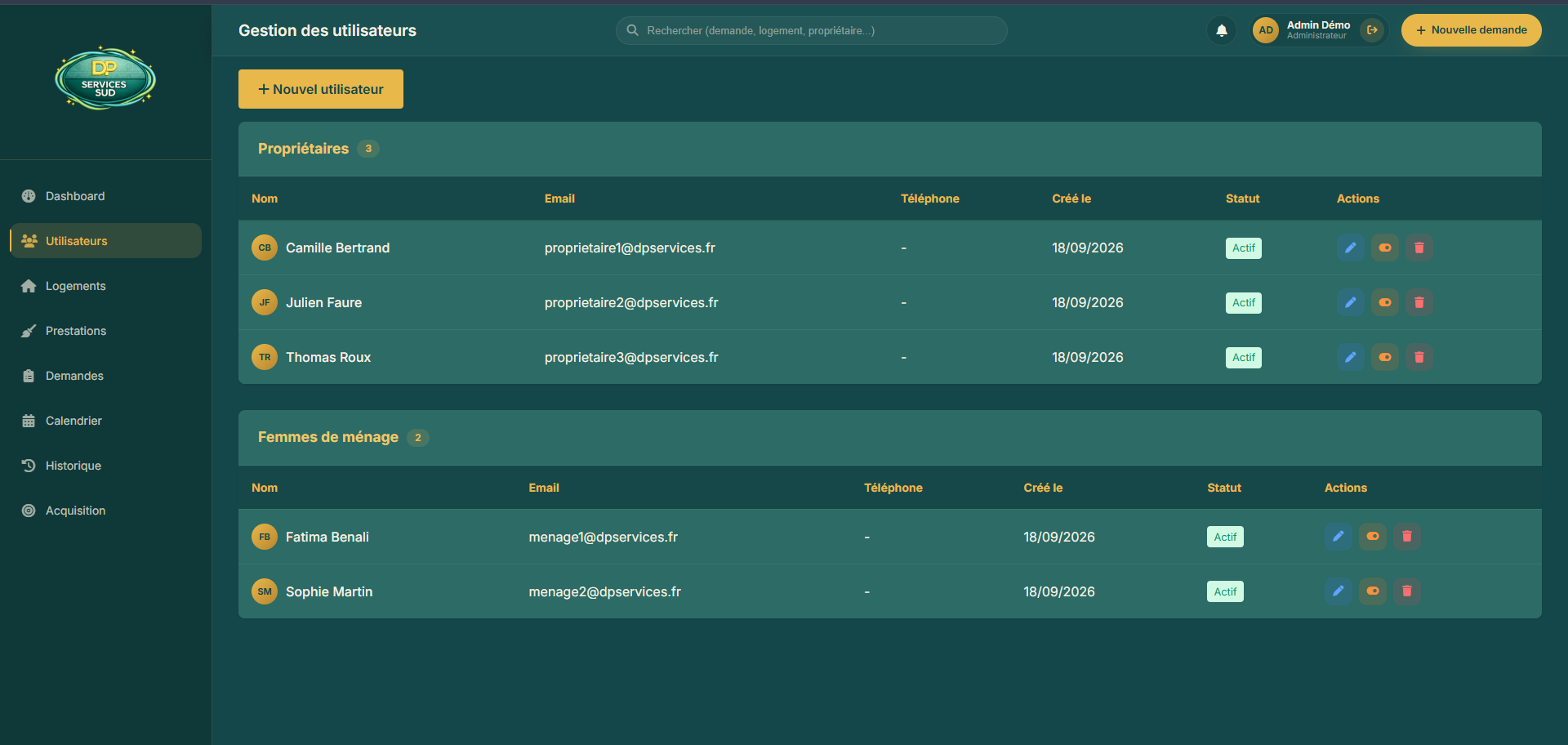Click the Femmes de ménage section heading
Viewport: 1568px width, 745px height.
(x=328, y=437)
